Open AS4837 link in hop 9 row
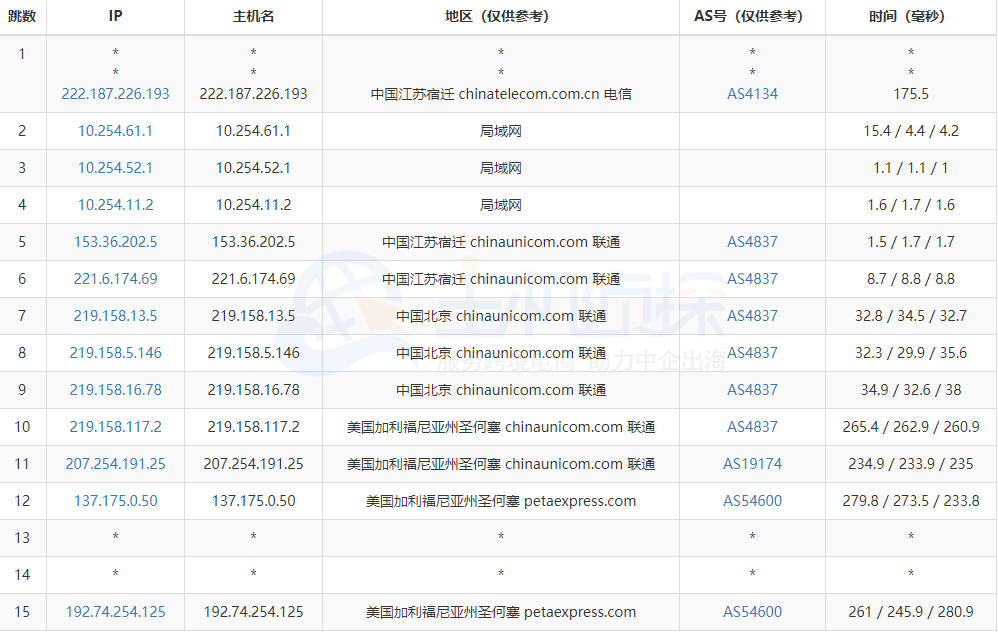 point(752,390)
